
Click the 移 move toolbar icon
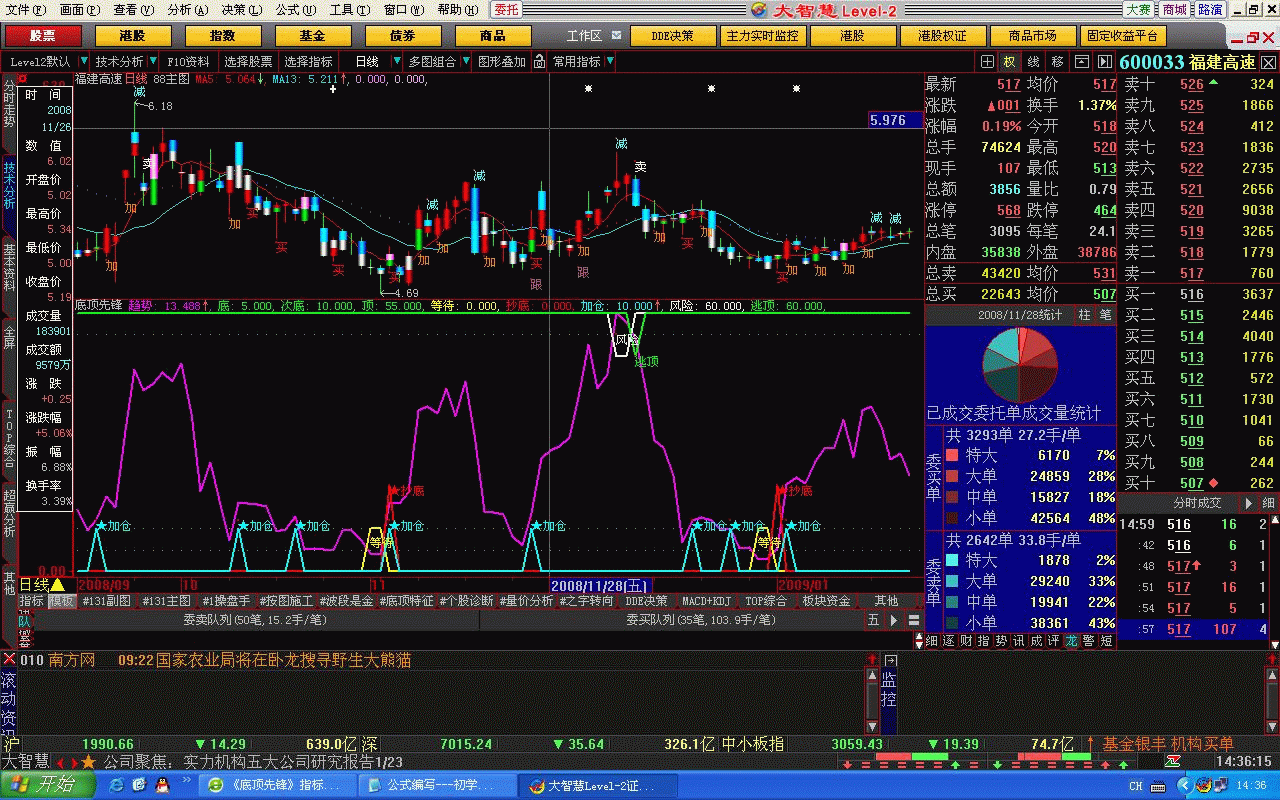pos(1057,62)
